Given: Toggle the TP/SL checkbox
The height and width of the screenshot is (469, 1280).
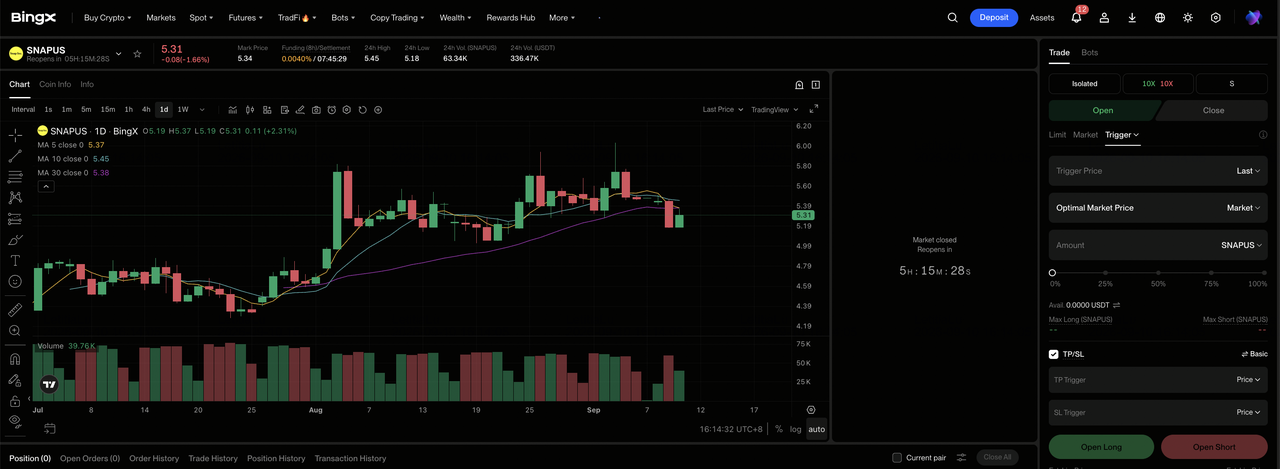Looking at the screenshot, I should pos(1053,354).
